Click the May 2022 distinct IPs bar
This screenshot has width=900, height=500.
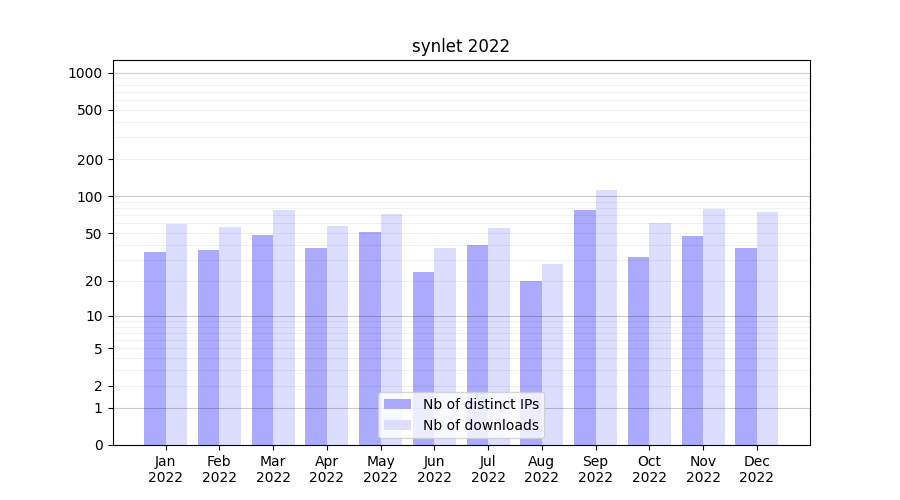pos(370,338)
